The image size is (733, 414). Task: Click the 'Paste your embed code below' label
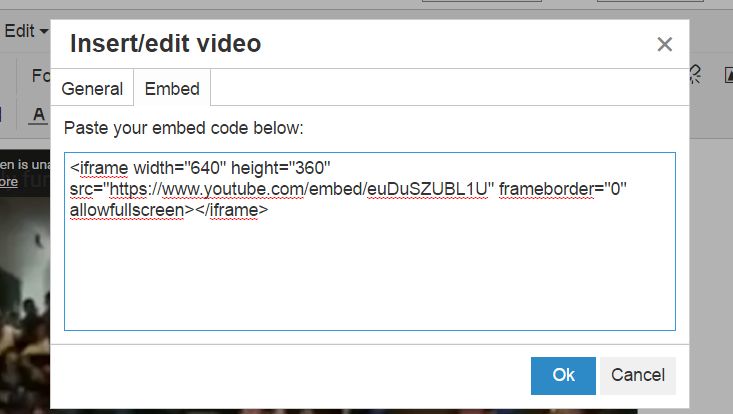[184, 128]
